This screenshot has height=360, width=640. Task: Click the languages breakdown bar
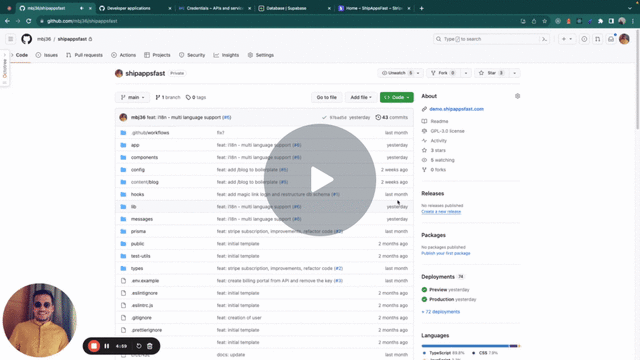pos(471,346)
